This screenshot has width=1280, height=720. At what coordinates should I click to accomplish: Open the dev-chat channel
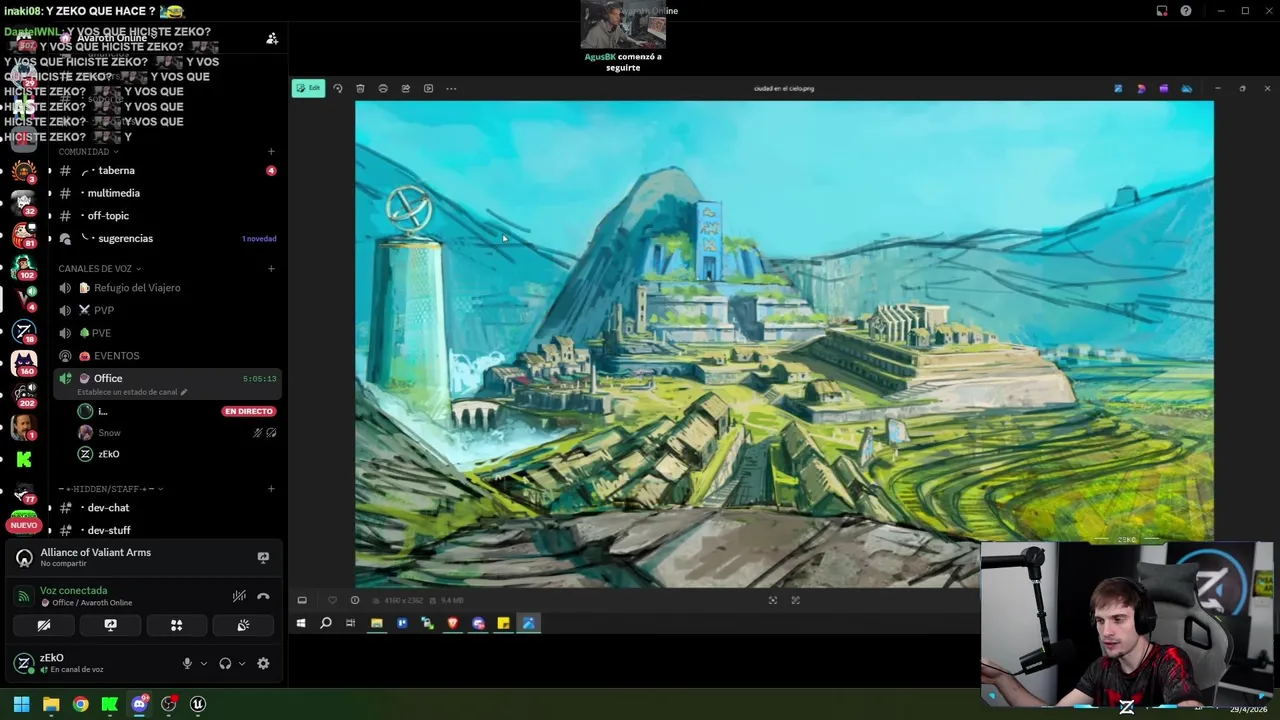167,508
